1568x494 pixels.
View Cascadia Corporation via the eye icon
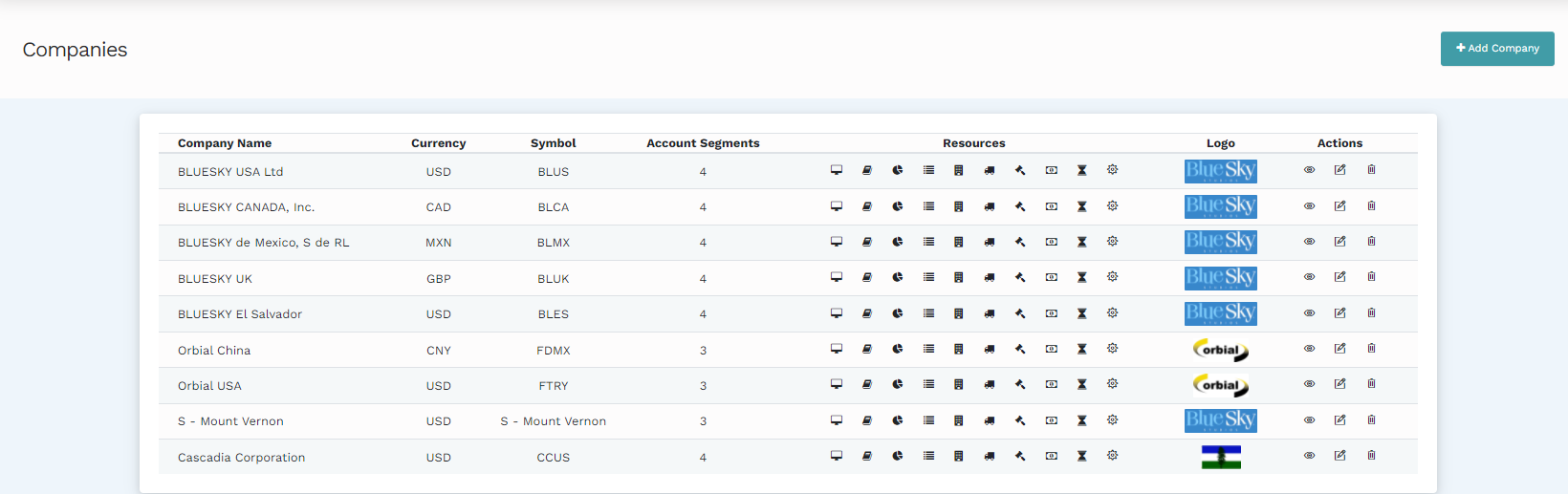(x=1310, y=456)
